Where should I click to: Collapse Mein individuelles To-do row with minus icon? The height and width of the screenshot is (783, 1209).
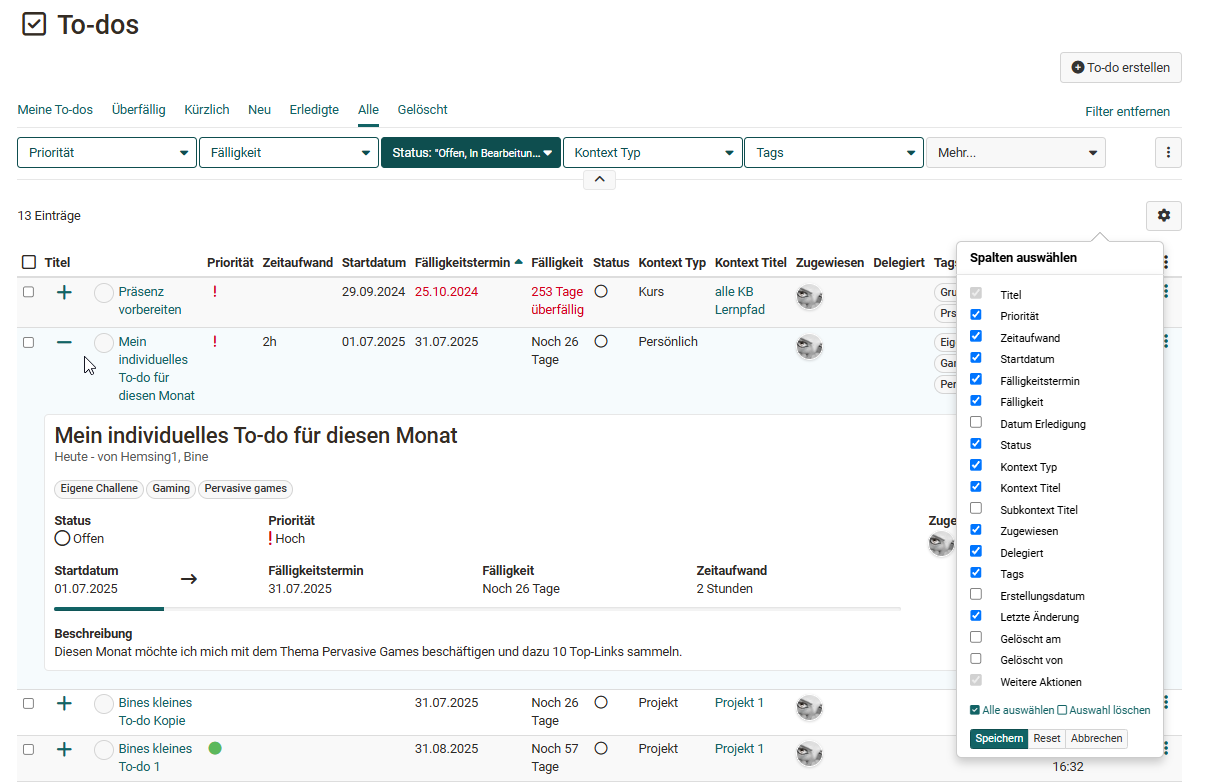pos(64,342)
